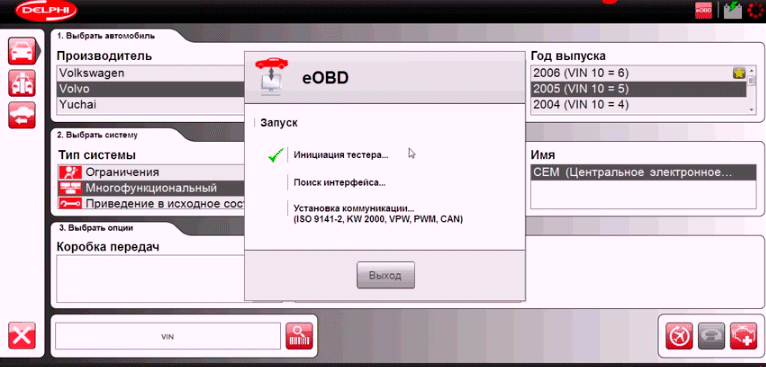The image size is (766, 367).
Task: Choose 2004 (VIN 10 = 4) year
Action: tap(639, 105)
